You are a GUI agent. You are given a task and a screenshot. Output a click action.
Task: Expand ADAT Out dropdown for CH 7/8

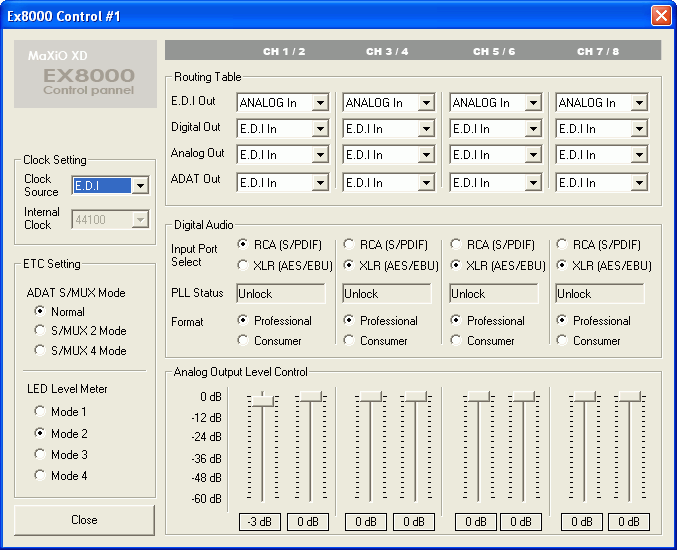tap(639, 183)
